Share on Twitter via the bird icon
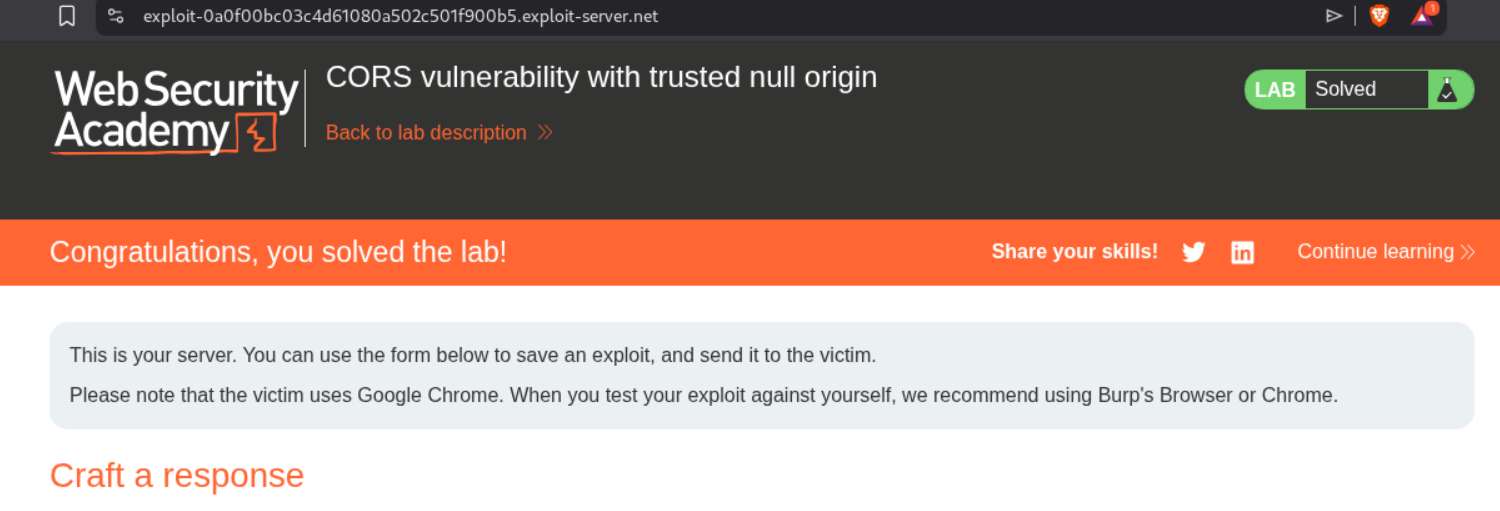 click(x=1193, y=252)
